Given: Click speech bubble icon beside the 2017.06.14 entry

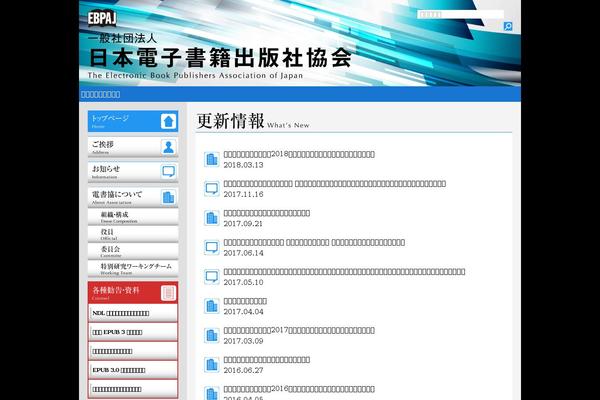Looking at the screenshot, I should point(212,247).
